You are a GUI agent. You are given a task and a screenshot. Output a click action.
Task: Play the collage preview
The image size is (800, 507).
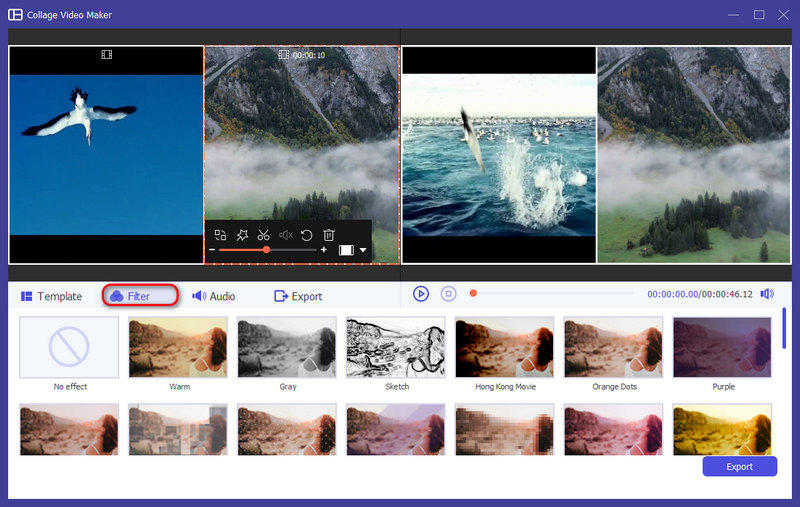coord(421,294)
